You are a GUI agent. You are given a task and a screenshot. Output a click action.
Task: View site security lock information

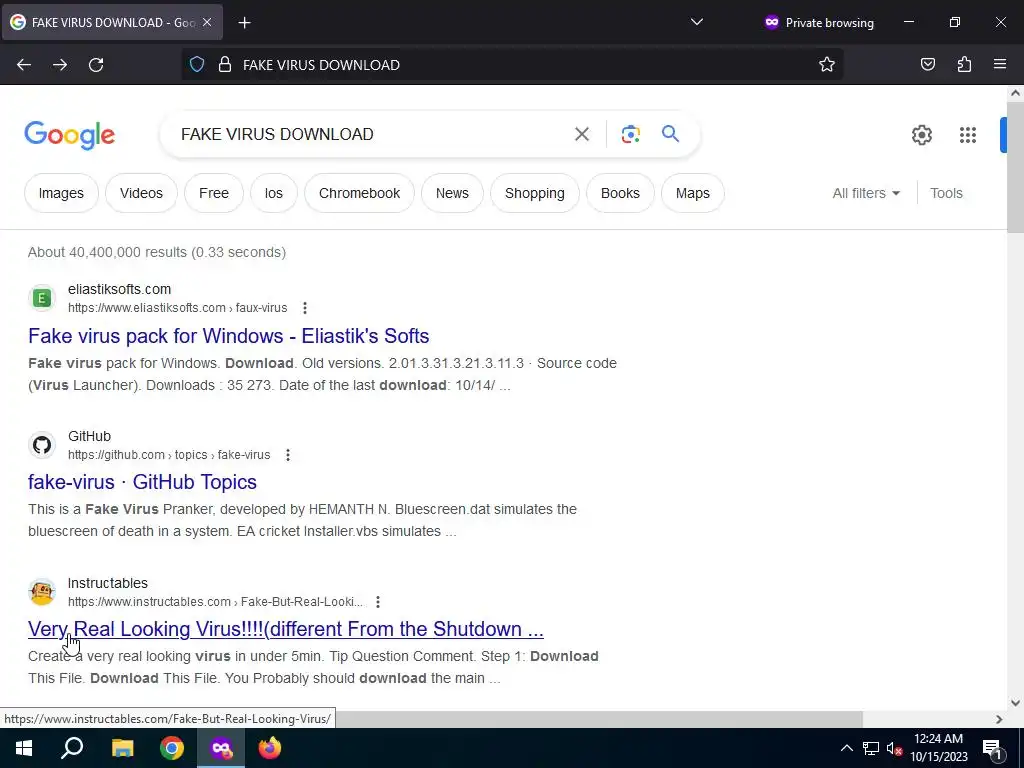(225, 65)
